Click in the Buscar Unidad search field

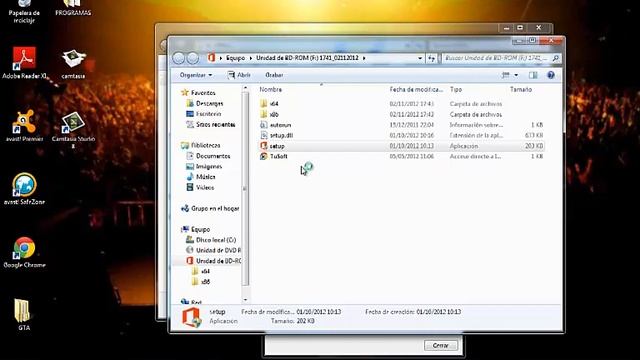point(496,58)
